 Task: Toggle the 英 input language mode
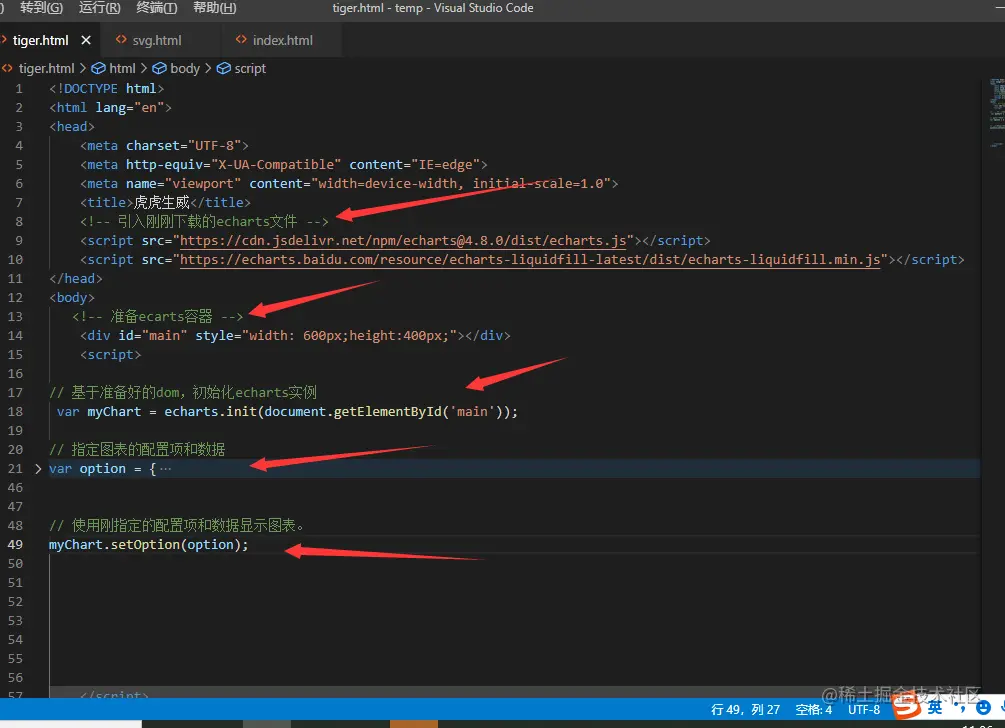(x=935, y=707)
